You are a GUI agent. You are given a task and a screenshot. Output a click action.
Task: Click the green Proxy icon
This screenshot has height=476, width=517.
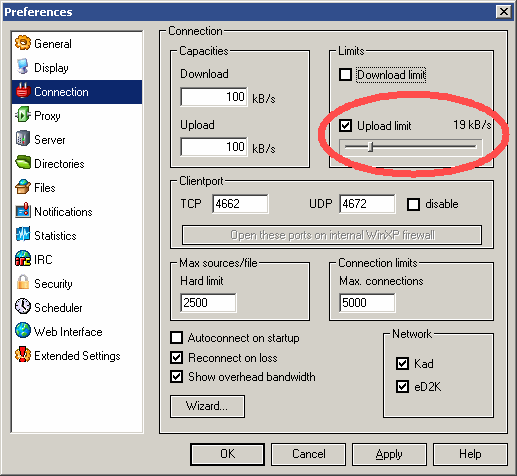tap(23, 115)
